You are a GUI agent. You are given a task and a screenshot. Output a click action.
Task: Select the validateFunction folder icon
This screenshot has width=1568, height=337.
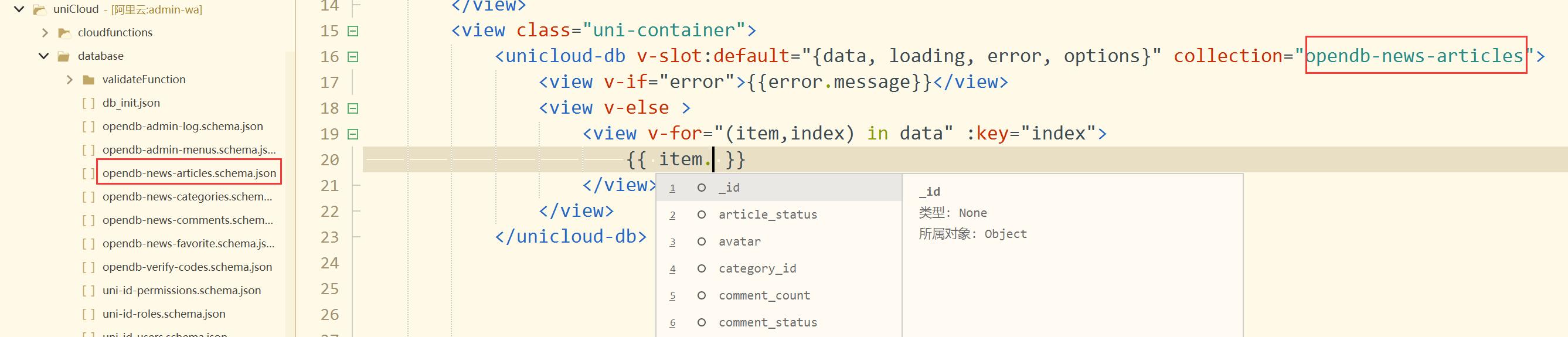(89, 80)
